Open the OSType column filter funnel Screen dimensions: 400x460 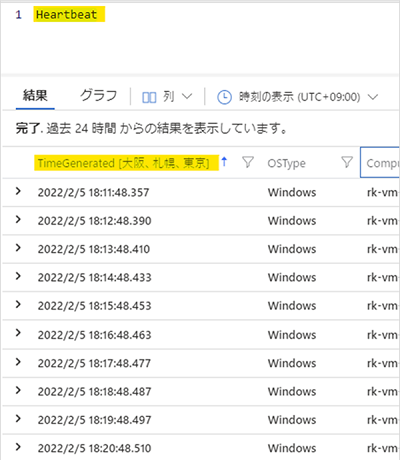coord(347,162)
